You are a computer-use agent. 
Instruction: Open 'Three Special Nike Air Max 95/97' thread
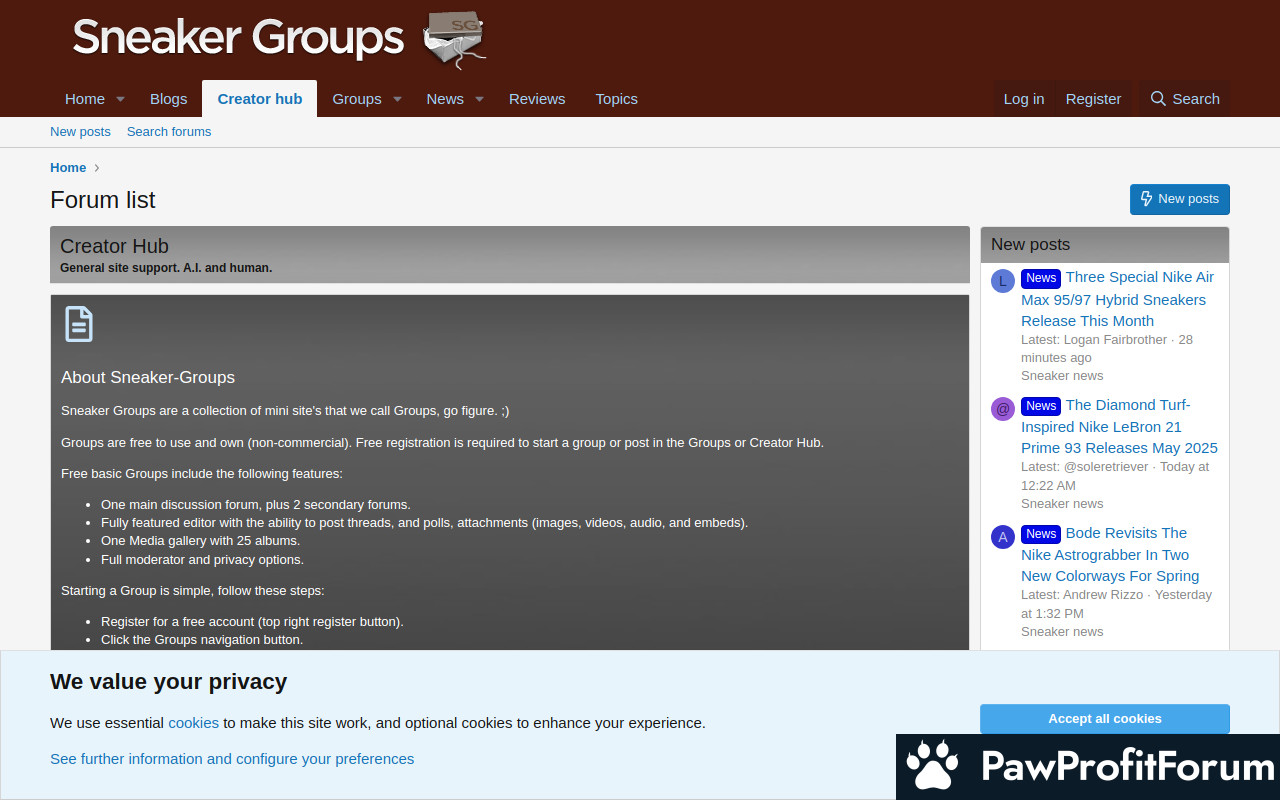coord(1118,299)
